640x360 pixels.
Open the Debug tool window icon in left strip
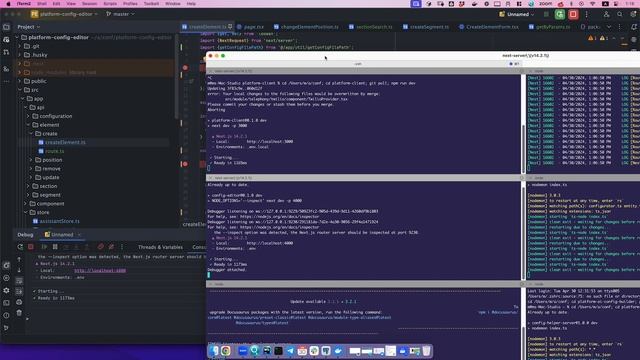tap(6, 265)
